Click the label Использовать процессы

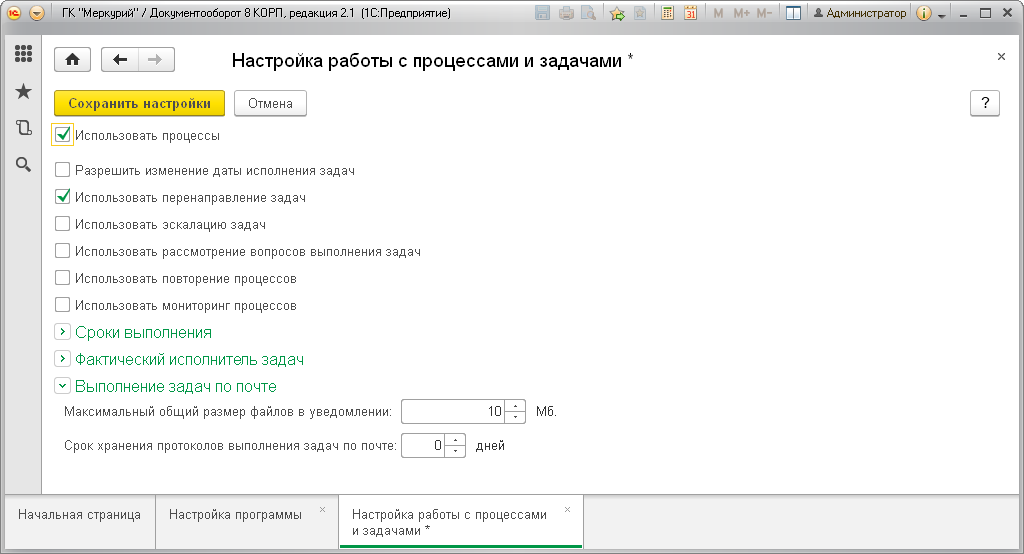click(x=148, y=136)
